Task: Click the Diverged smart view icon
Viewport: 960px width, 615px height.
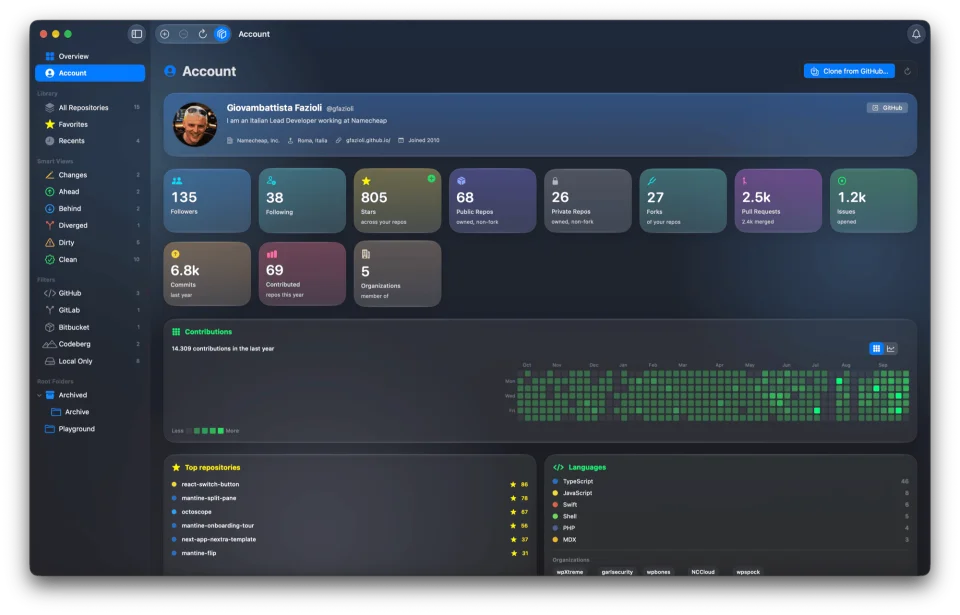Action: coord(50,225)
